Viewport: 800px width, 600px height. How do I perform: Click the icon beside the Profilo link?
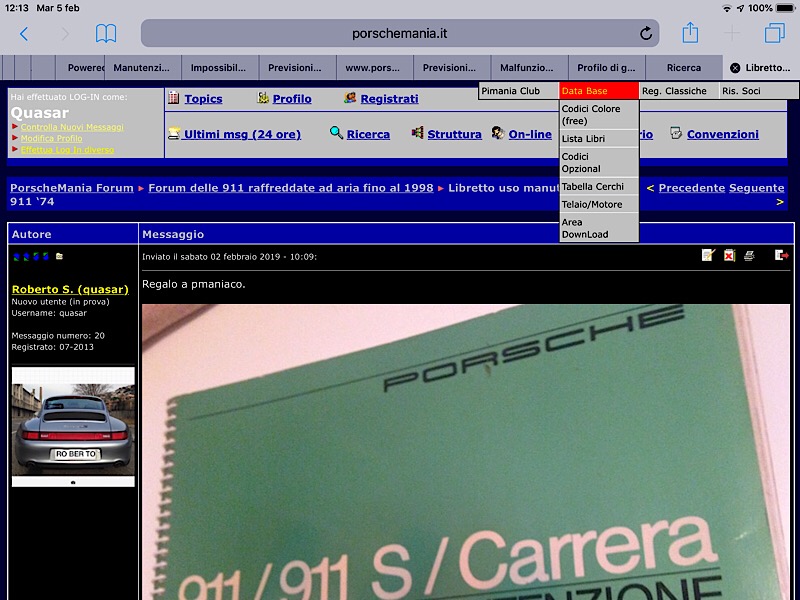point(263,97)
